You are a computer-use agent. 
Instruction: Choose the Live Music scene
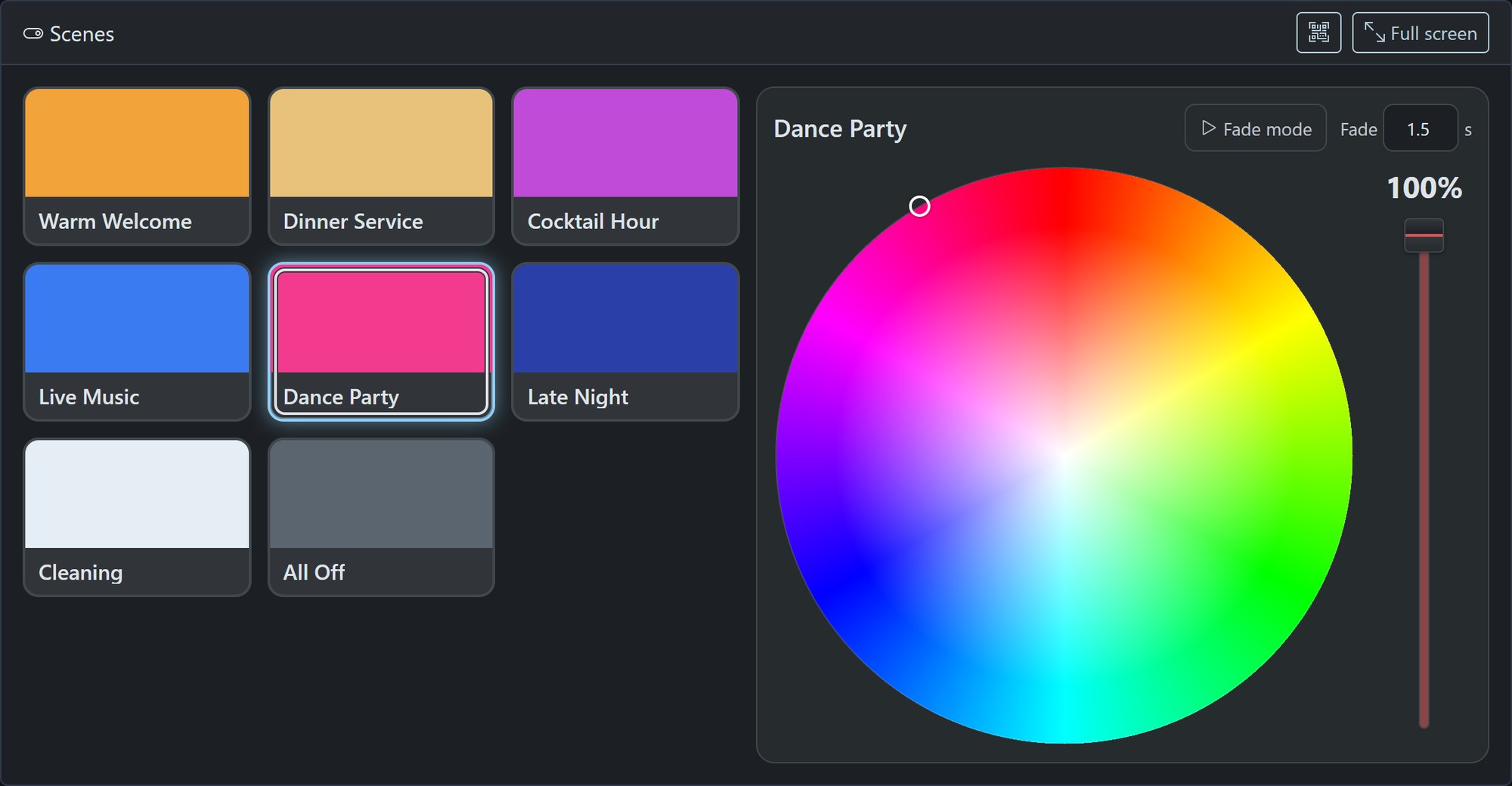137,342
